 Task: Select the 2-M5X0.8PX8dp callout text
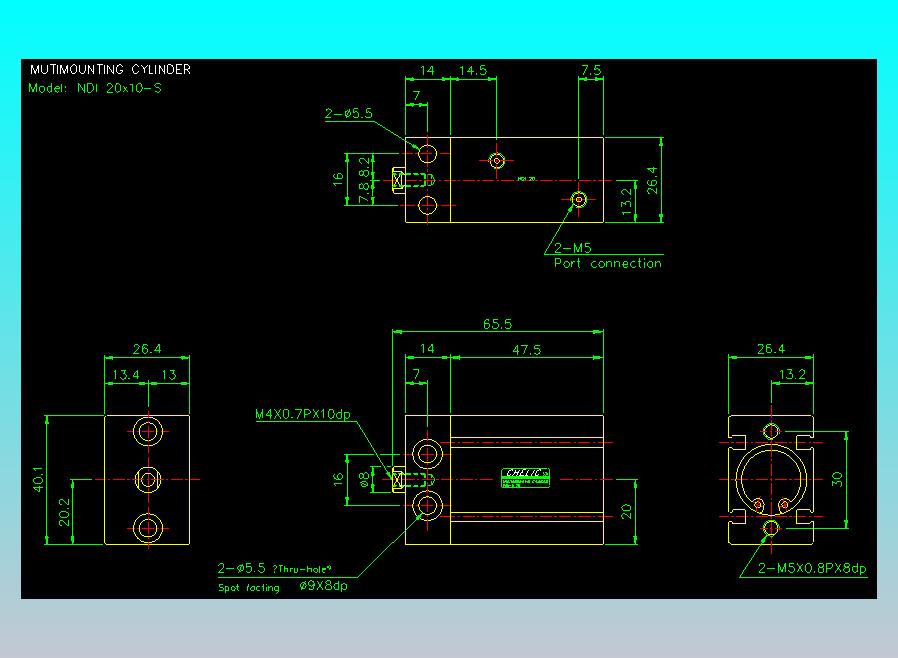[812, 569]
